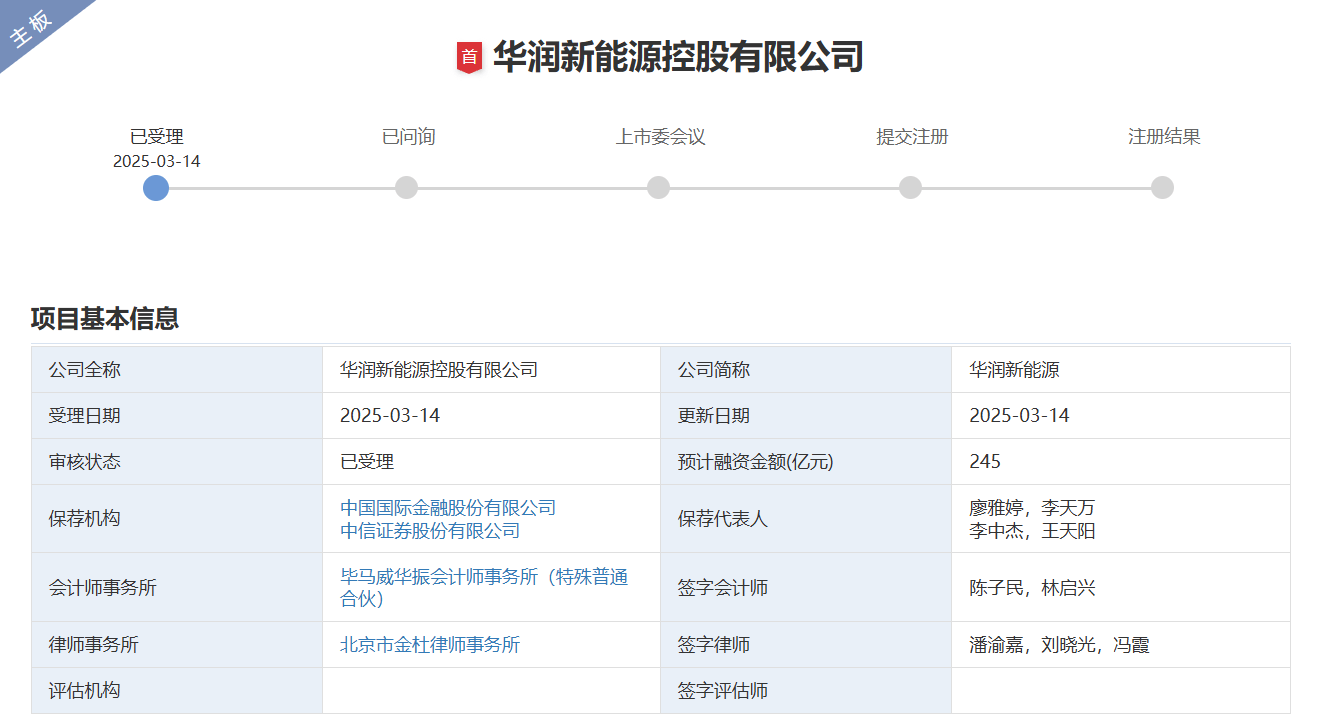1321x727 pixels.
Task: Click the 预计融资金额(亿元) field label
Action: 755,462
